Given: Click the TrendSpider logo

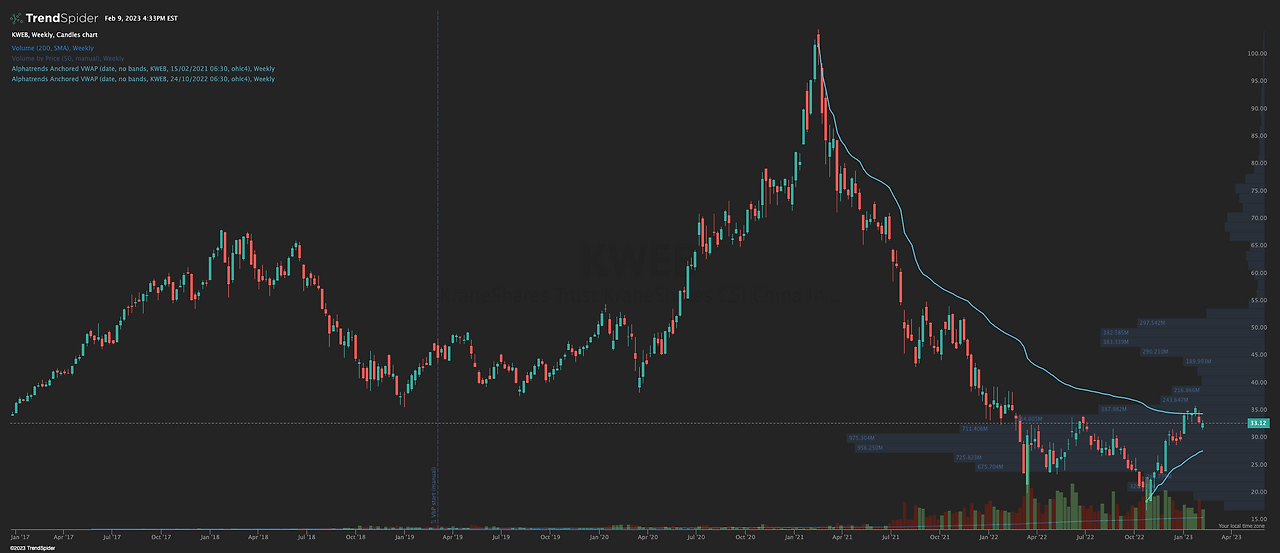Looking at the screenshot, I should click(x=53, y=17).
